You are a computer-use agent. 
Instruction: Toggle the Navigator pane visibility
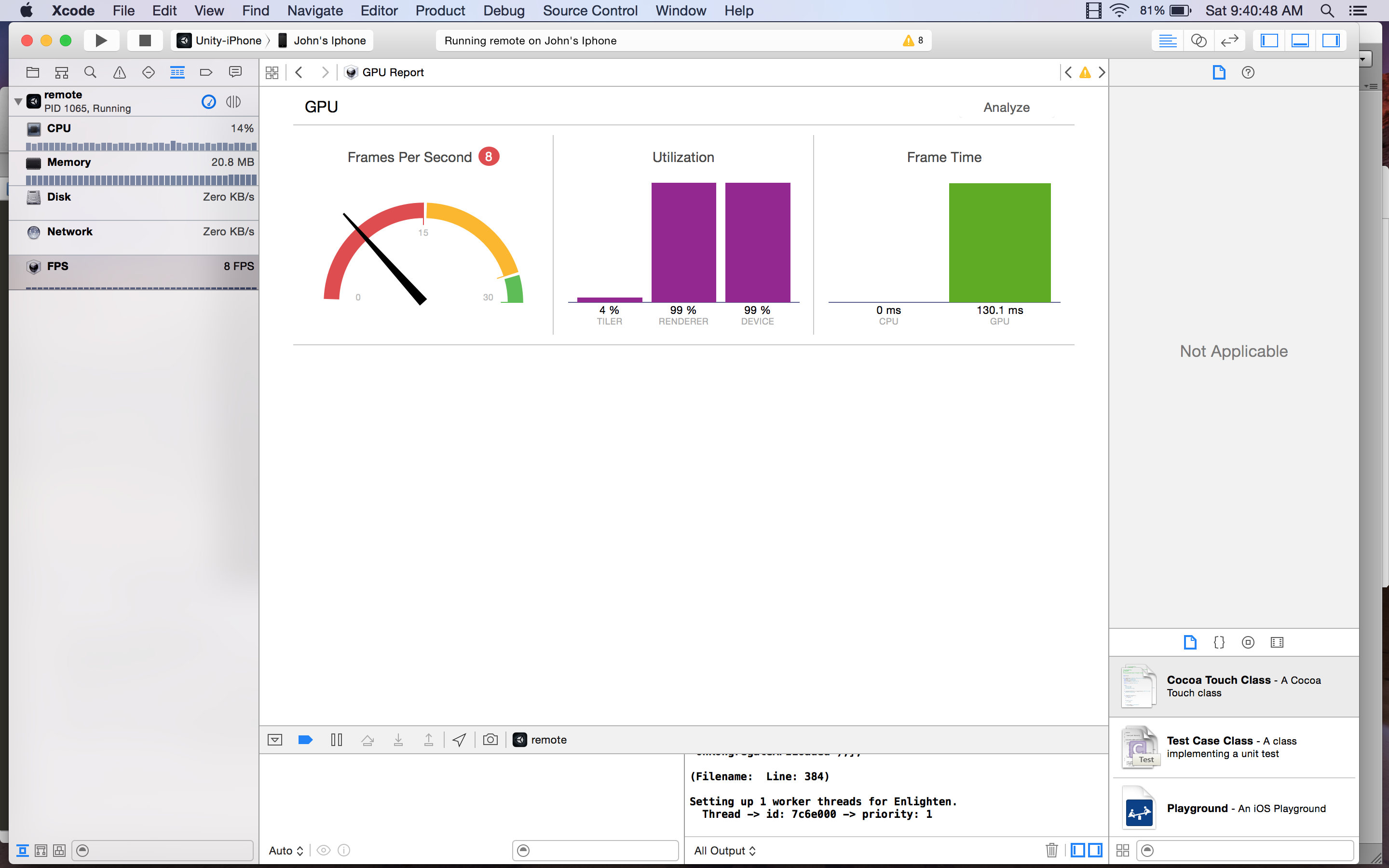(1269, 41)
